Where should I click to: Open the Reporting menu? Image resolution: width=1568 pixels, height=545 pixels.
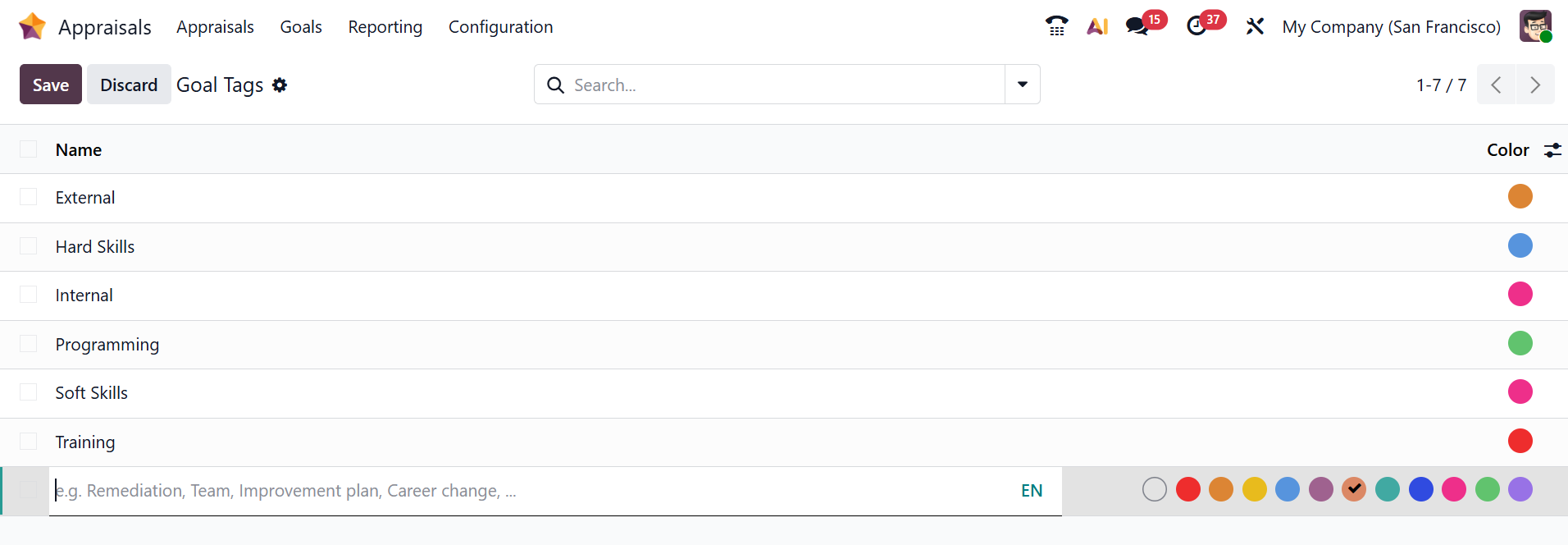[385, 27]
